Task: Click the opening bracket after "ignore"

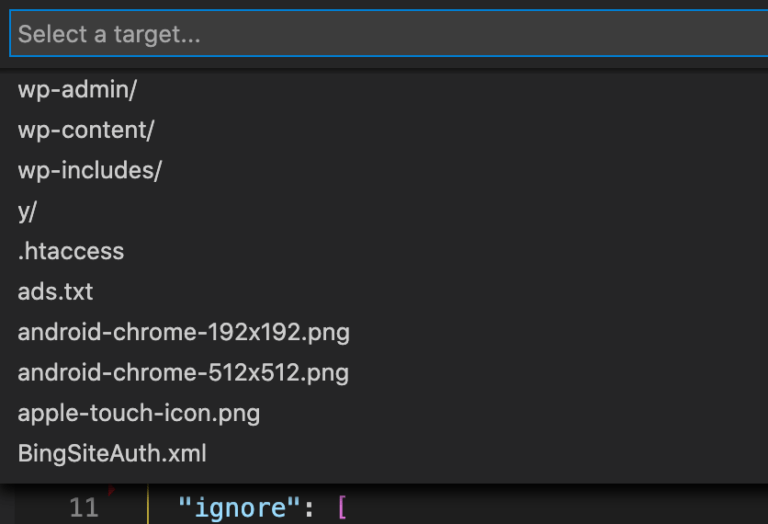Action: [x=341, y=507]
